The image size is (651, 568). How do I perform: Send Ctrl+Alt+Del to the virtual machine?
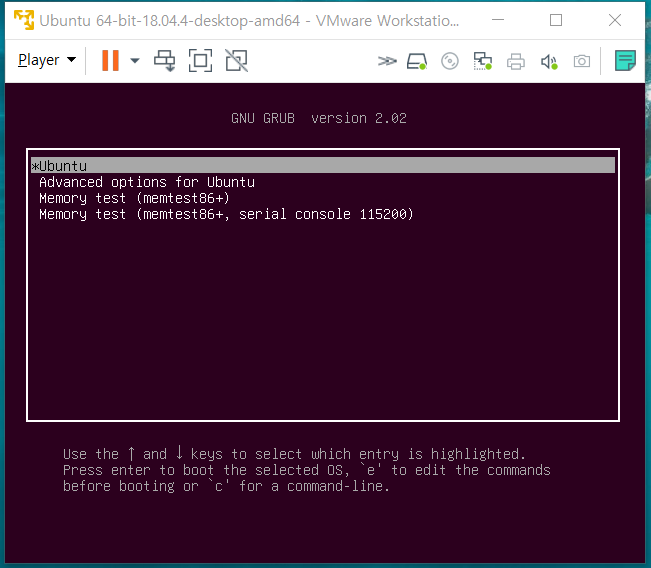[x=164, y=61]
